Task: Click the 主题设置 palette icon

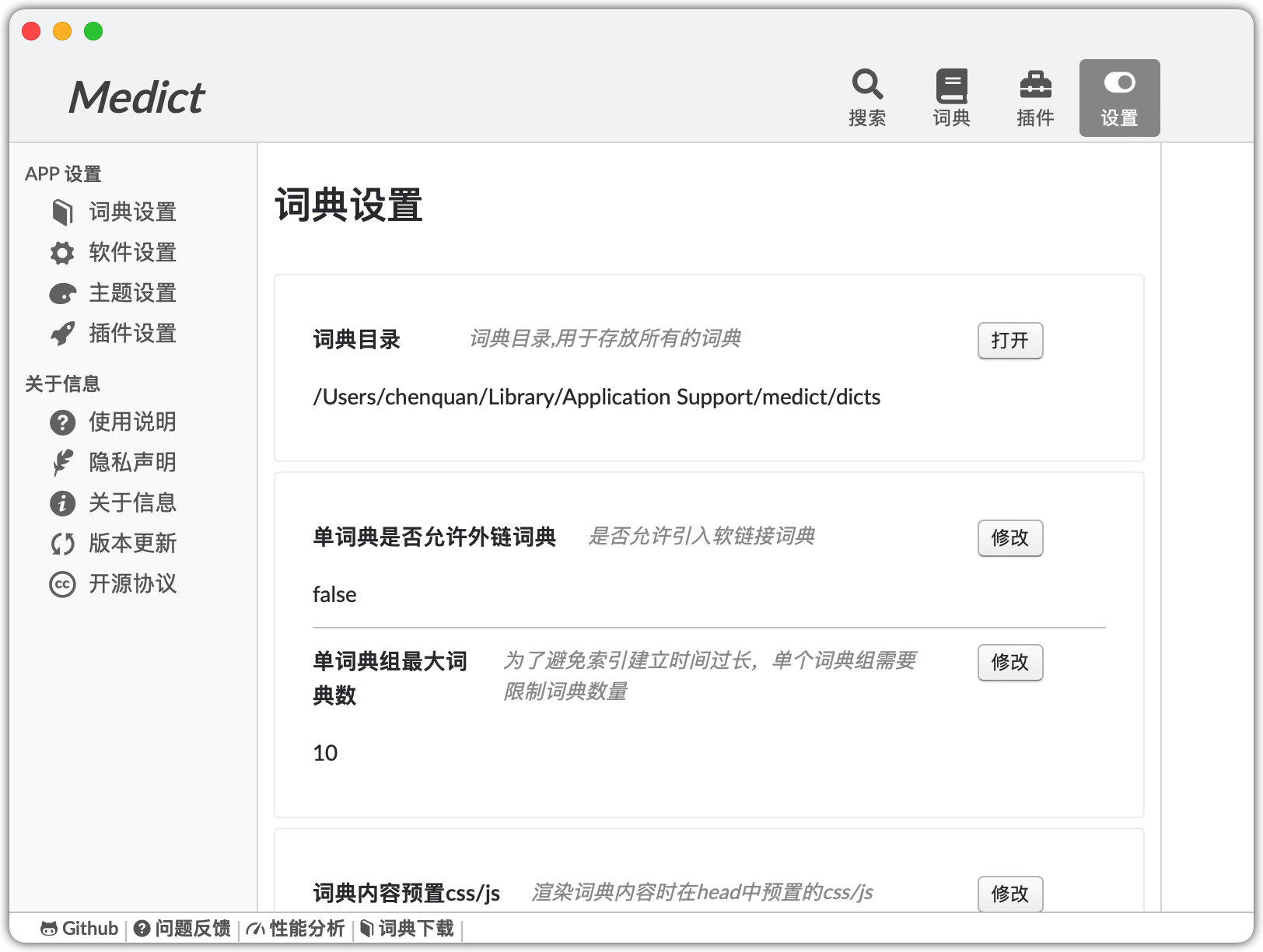Action: pyautogui.click(x=62, y=293)
